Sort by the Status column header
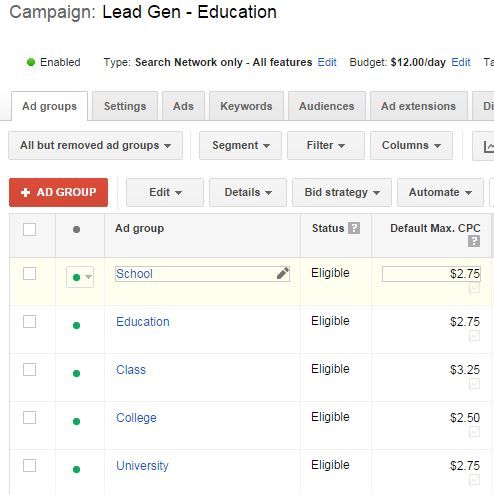The height and width of the screenshot is (495, 494). (x=328, y=228)
